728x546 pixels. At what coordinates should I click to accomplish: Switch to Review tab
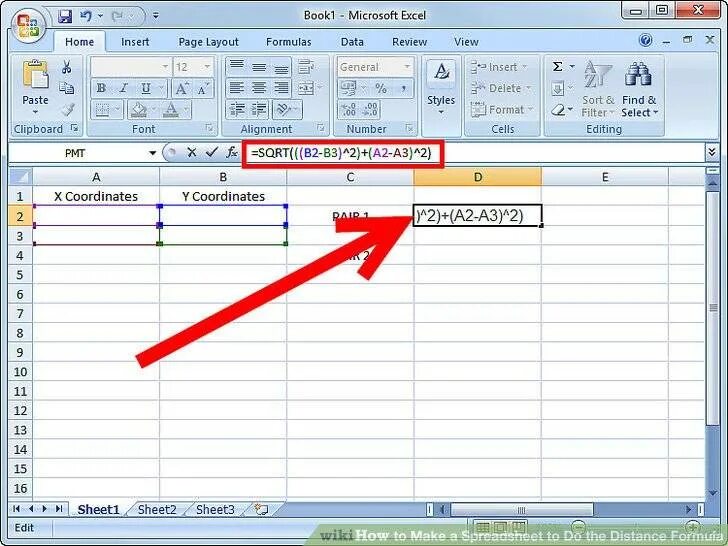tap(410, 42)
